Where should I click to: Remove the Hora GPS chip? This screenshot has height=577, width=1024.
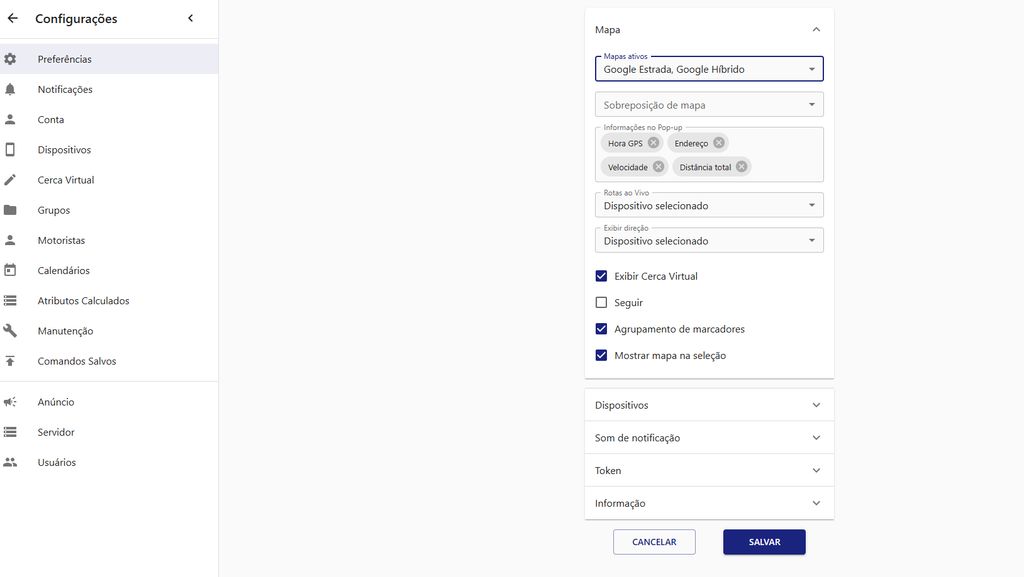point(654,143)
